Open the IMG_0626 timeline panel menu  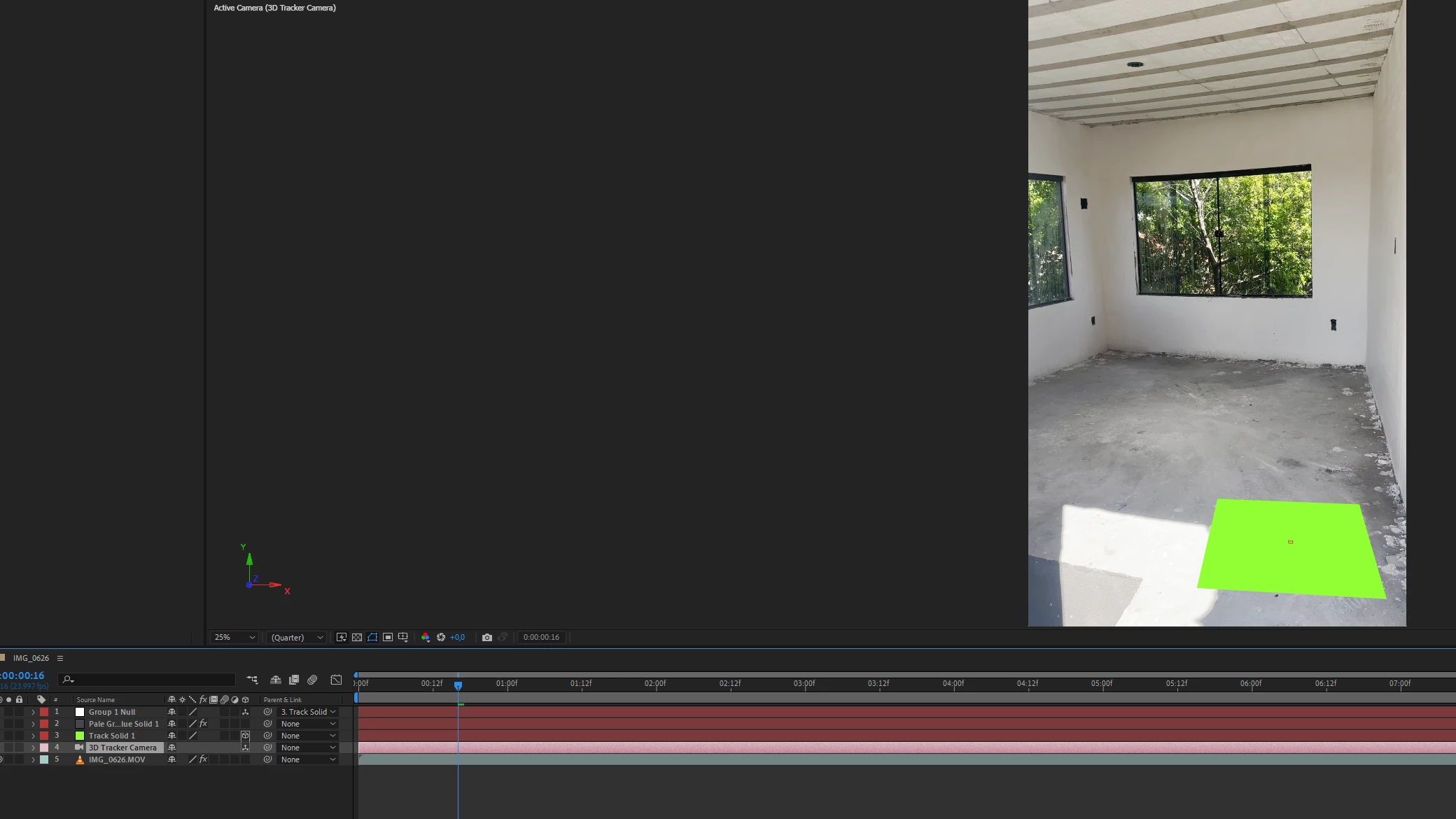click(60, 658)
